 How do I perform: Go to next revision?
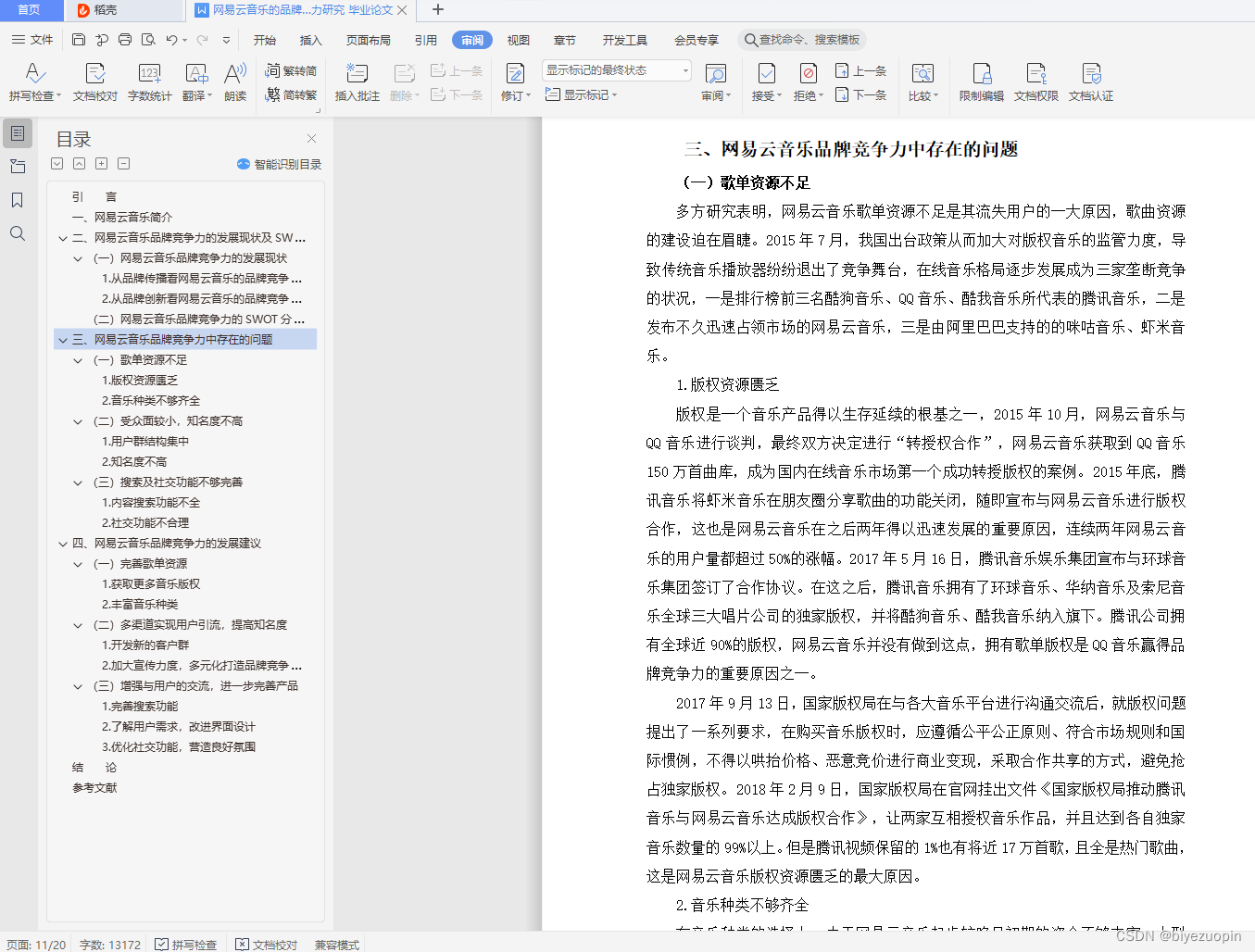click(860, 94)
